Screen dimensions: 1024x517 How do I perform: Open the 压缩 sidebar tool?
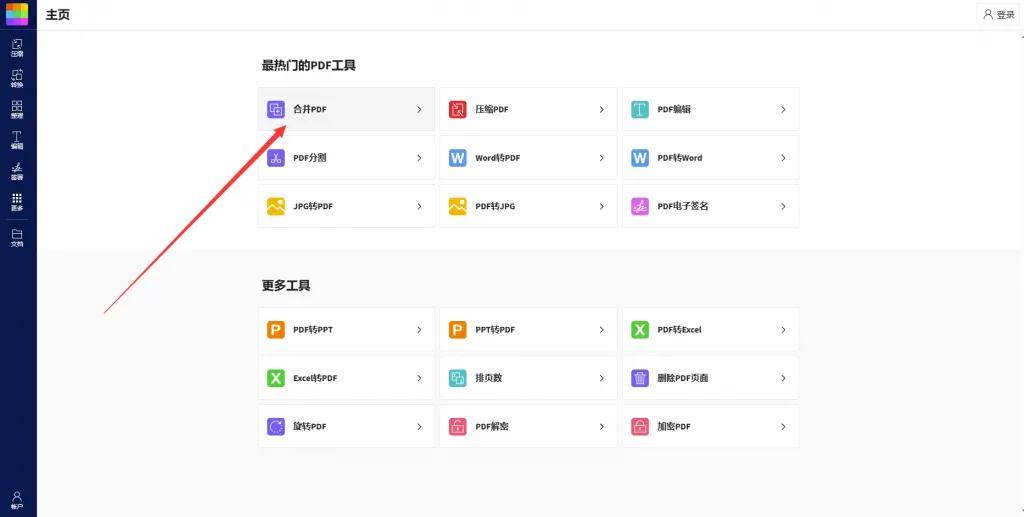17,48
